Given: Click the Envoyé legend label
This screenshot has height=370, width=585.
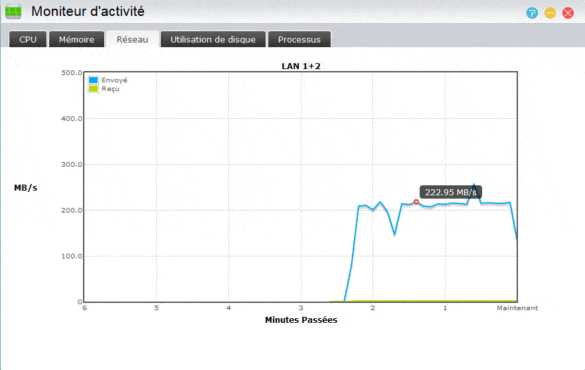Looking at the screenshot, I should (115, 80).
